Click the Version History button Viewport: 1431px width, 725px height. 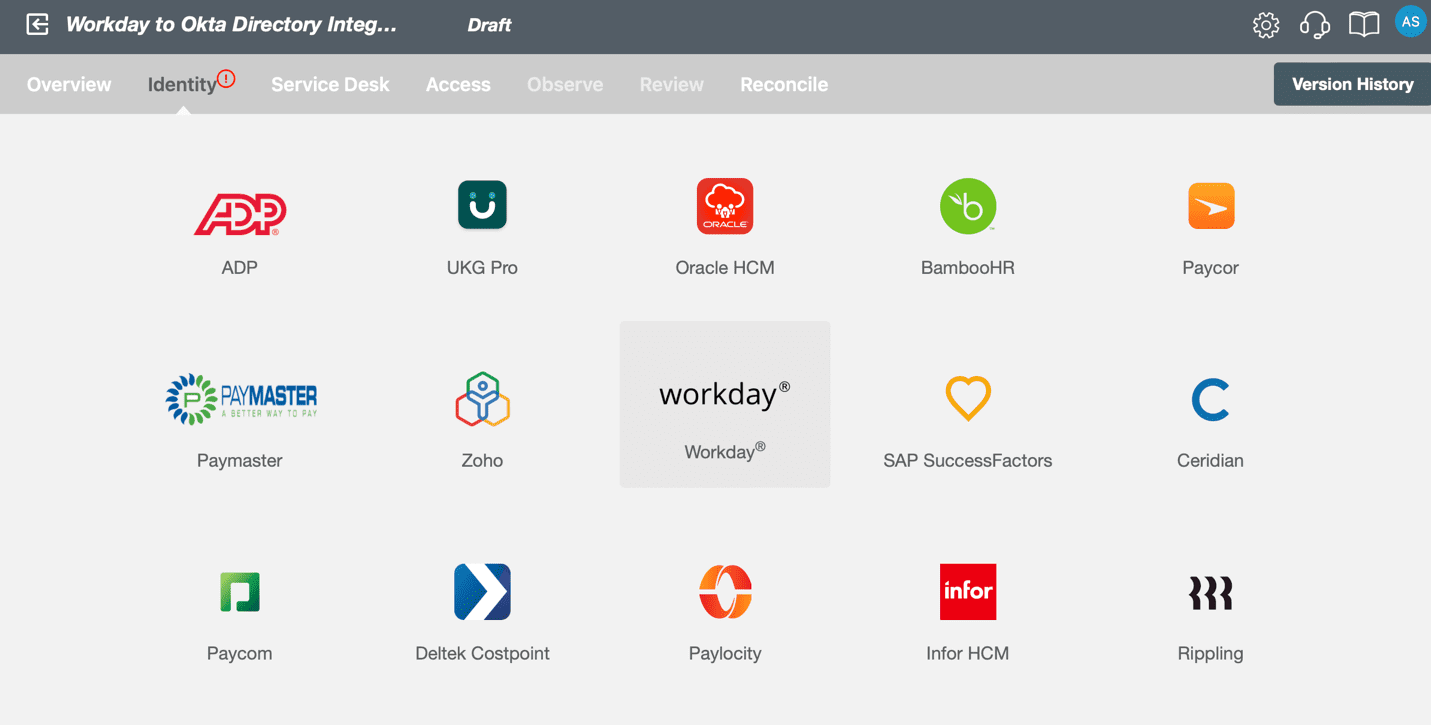point(1352,85)
